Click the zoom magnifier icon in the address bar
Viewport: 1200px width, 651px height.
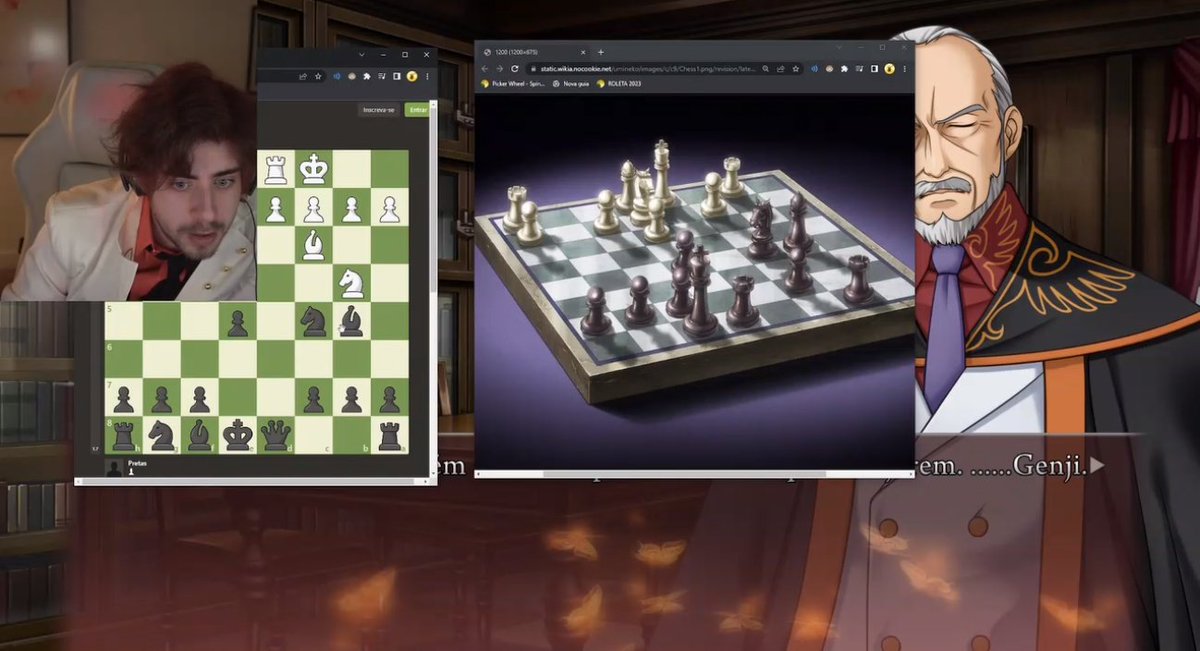click(766, 68)
